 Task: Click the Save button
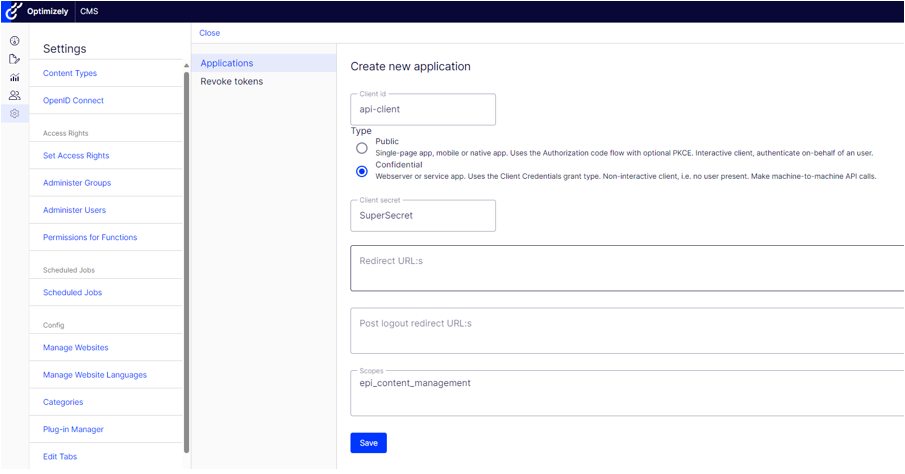click(368, 443)
